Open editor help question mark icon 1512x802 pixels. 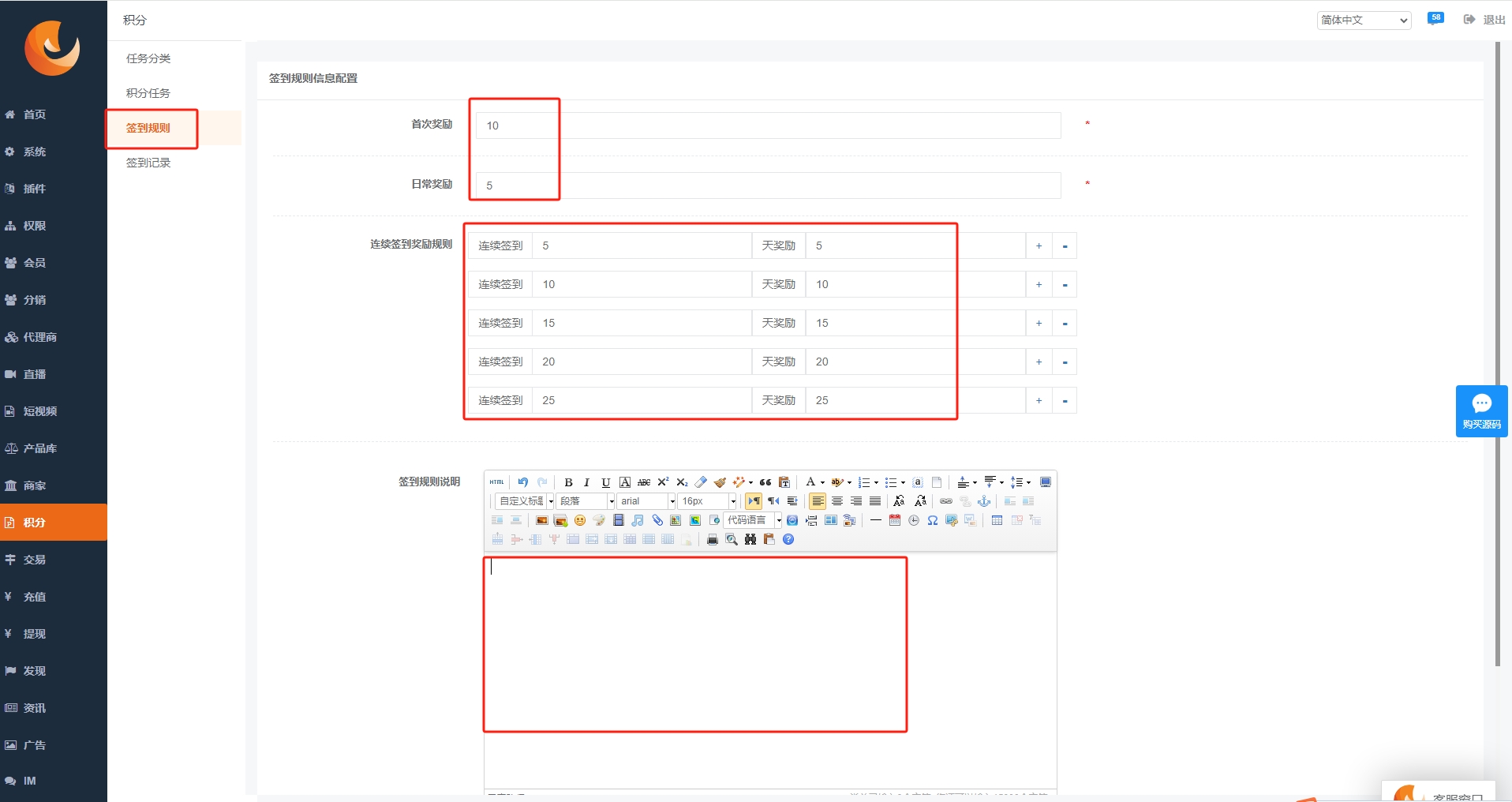pyautogui.click(x=788, y=540)
